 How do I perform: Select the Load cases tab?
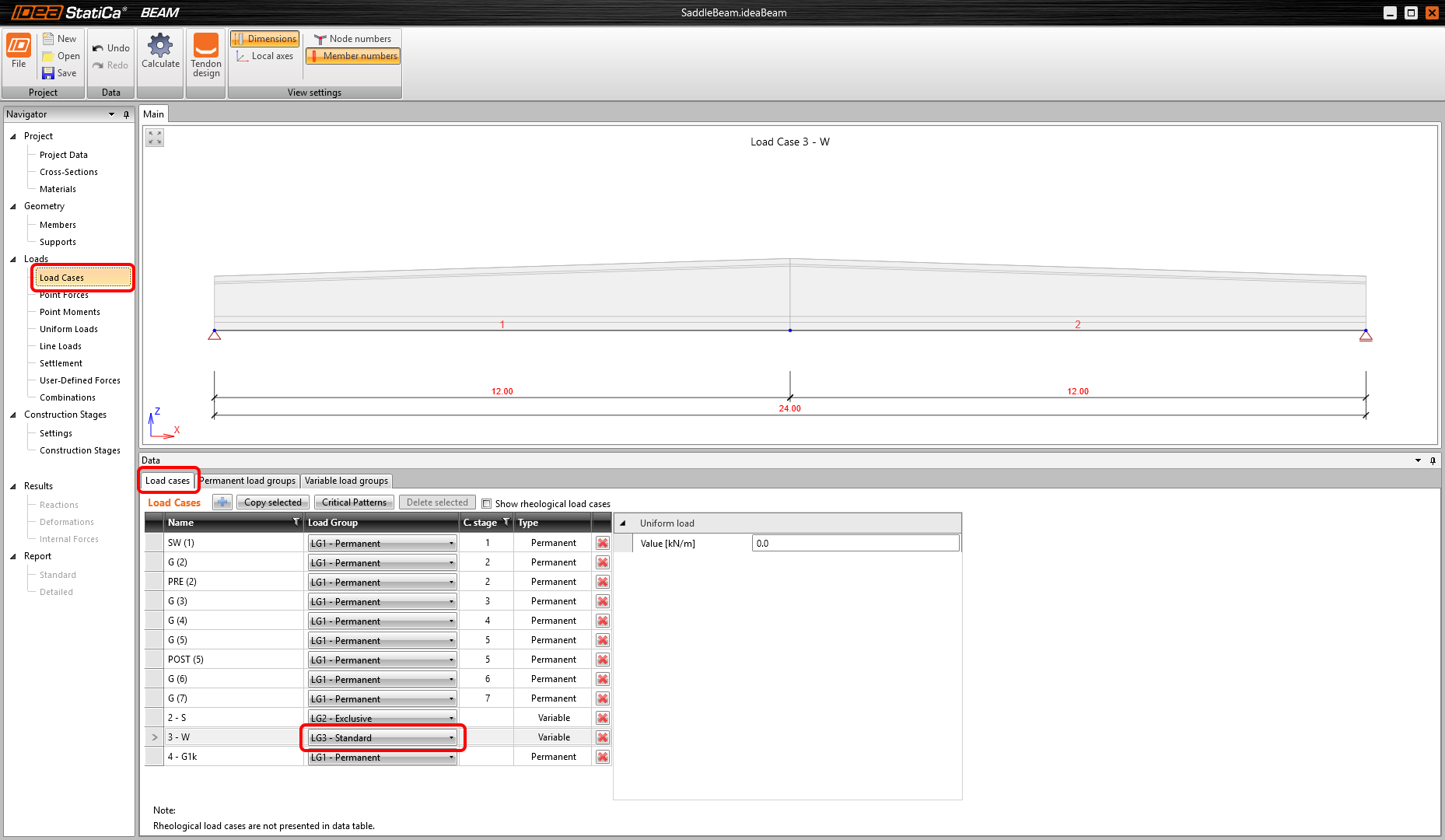[167, 481]
